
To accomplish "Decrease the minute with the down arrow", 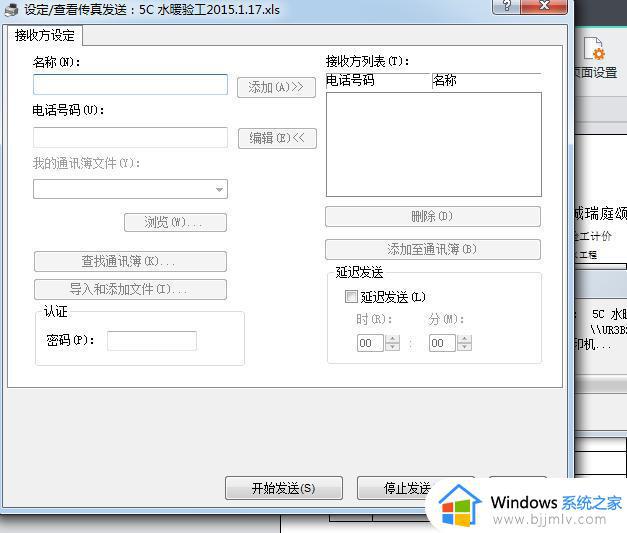I will (x=465, y=347).
